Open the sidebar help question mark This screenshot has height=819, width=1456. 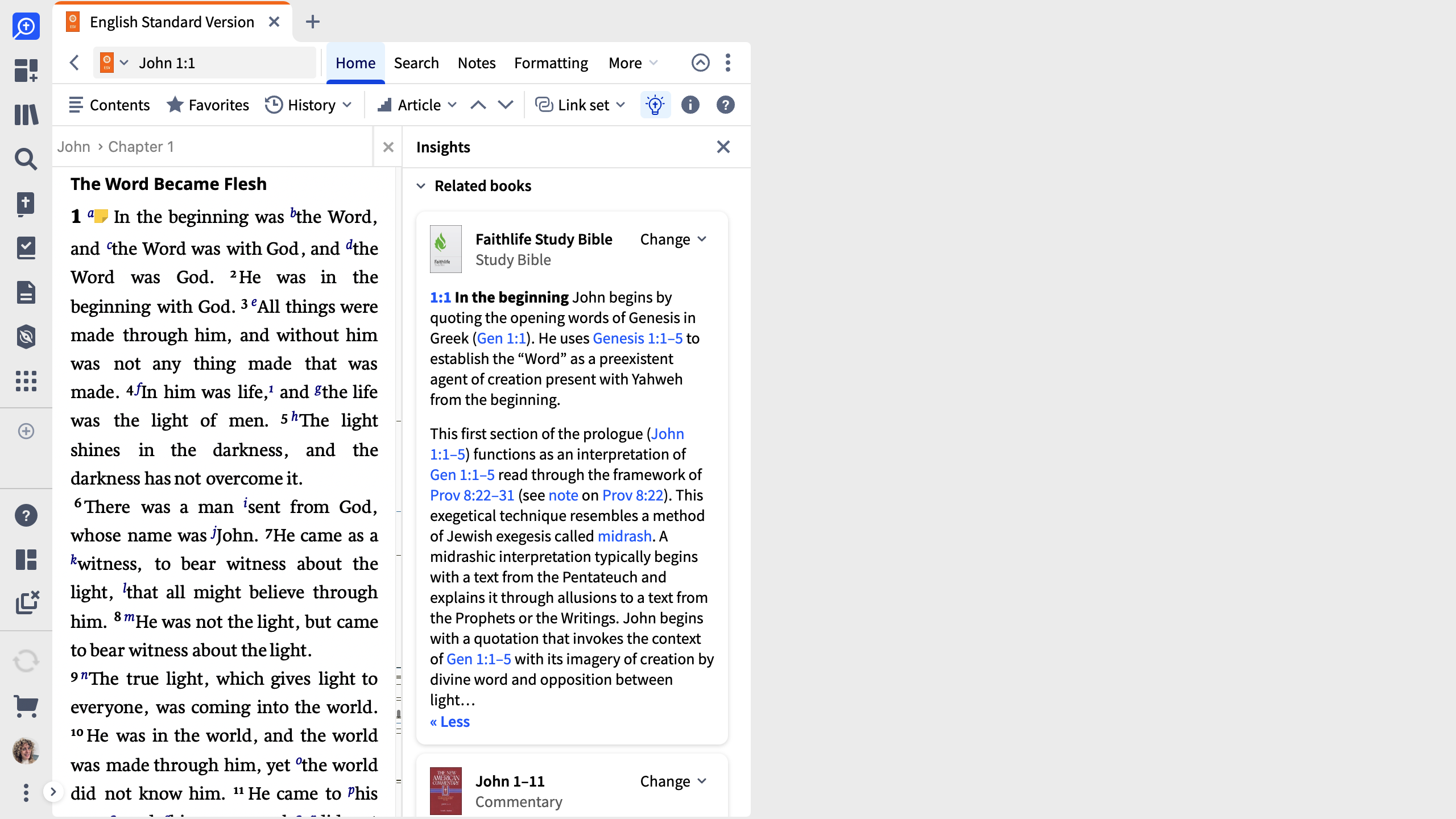pyautogui.click(x=26, y=515)
